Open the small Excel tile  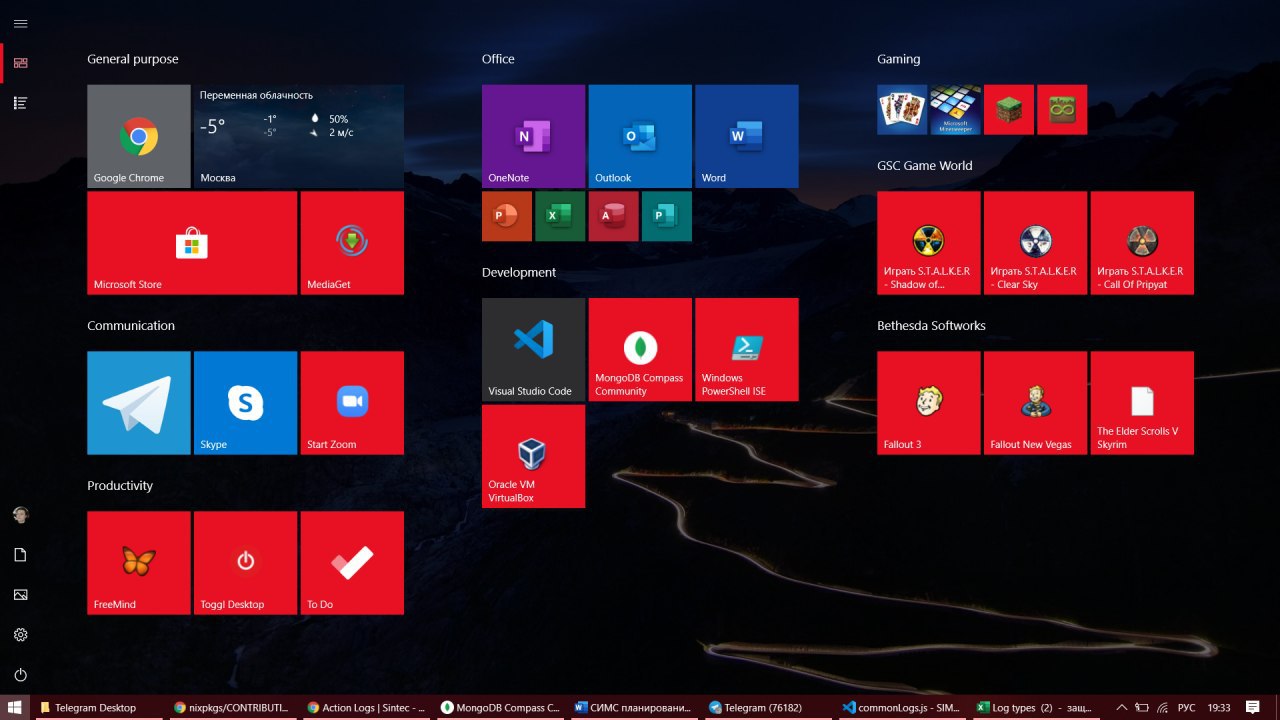[x=560, y=216]
